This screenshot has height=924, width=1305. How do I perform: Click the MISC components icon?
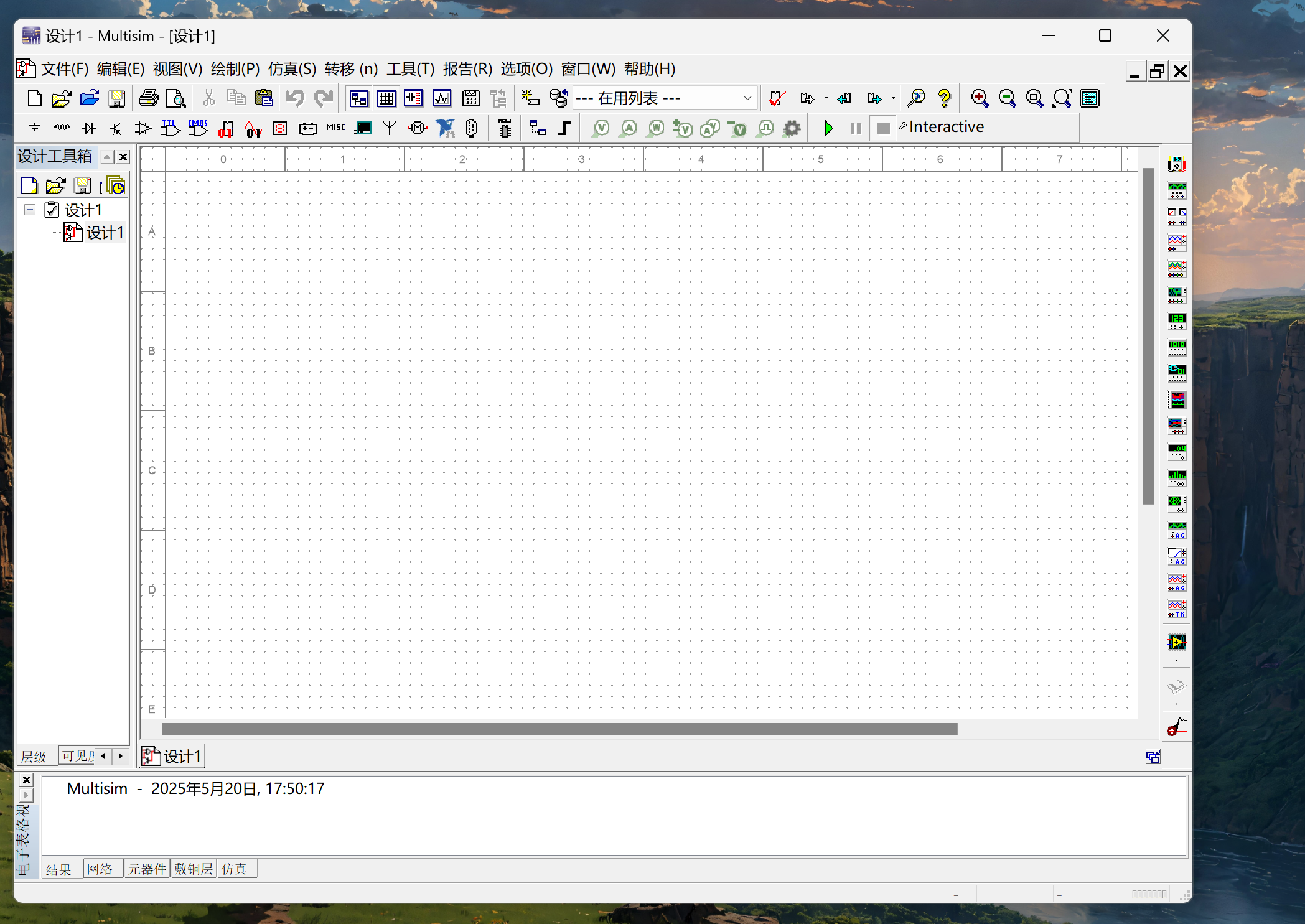(x=335, y=128)
